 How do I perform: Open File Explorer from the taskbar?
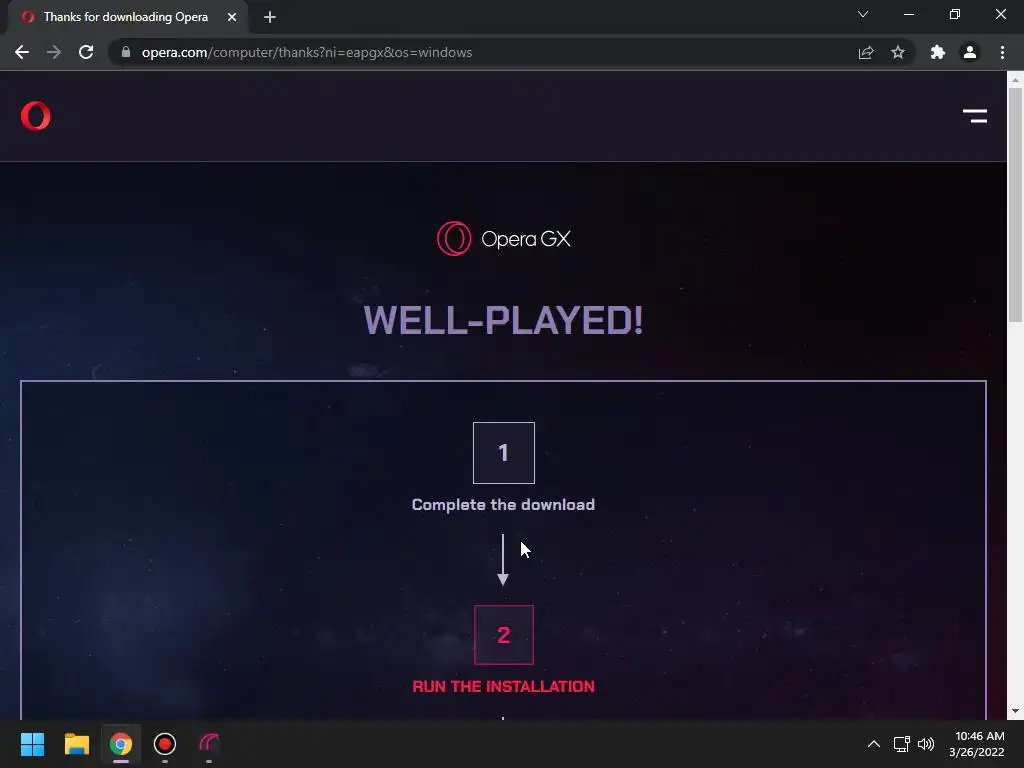point(76,744)
